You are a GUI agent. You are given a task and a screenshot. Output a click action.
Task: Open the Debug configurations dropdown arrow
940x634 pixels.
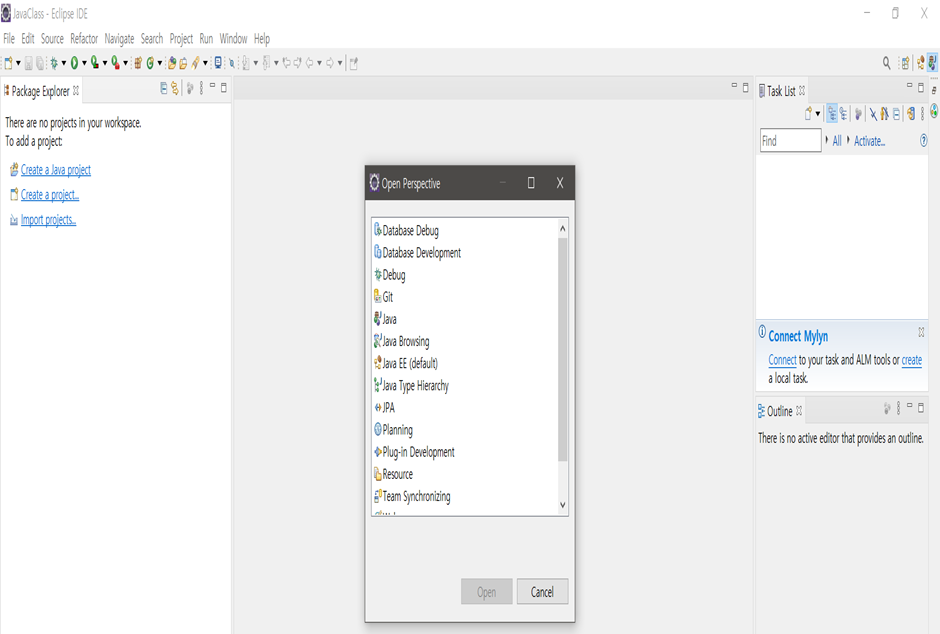pos(64,63)
